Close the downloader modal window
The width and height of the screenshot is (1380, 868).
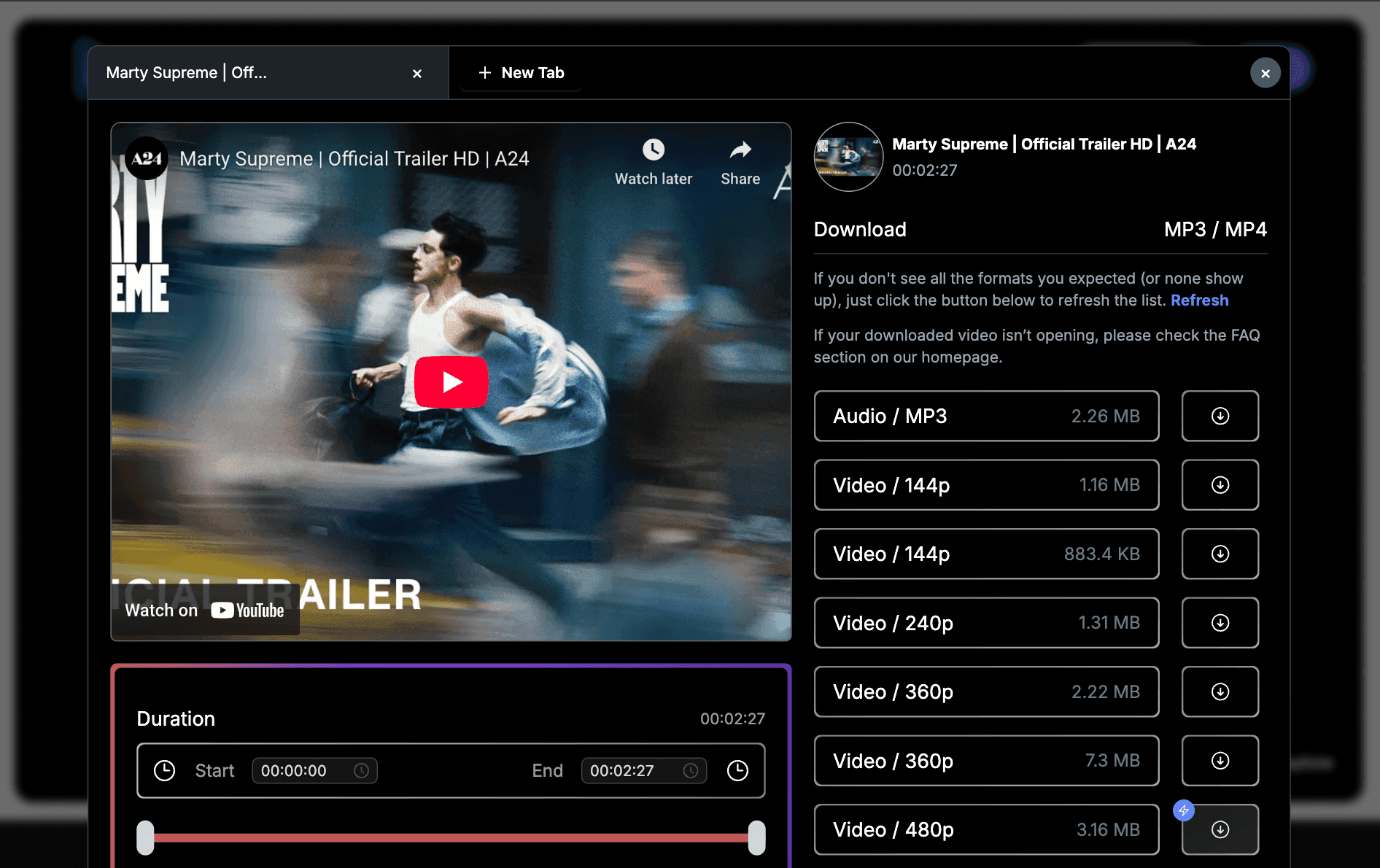(x=1265, y=73)
